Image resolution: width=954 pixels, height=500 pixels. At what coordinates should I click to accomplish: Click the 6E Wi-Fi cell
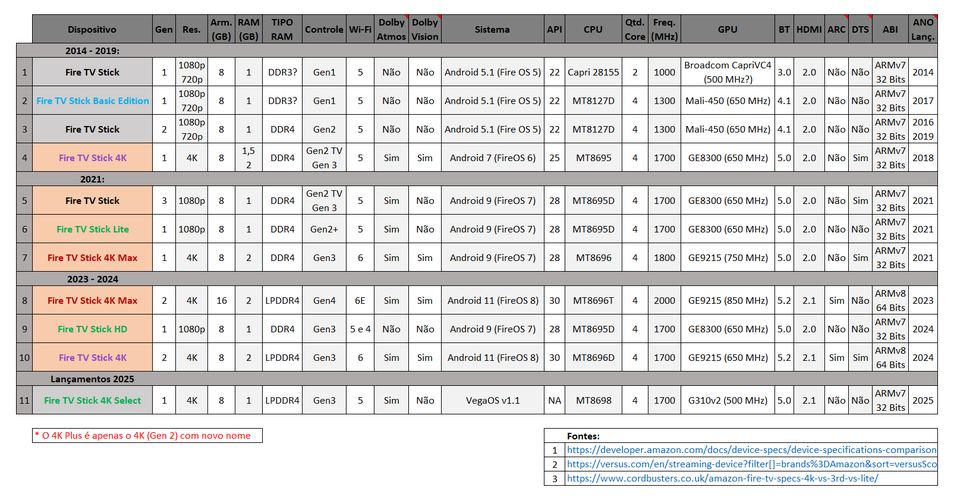[360, 300]
